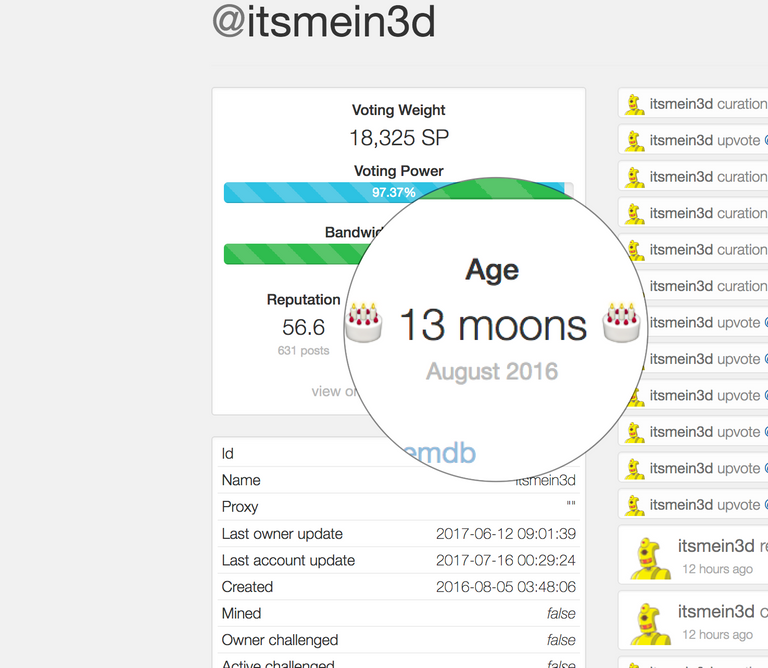Click the Voting Weight 18,325 SP value

[399, 138]
